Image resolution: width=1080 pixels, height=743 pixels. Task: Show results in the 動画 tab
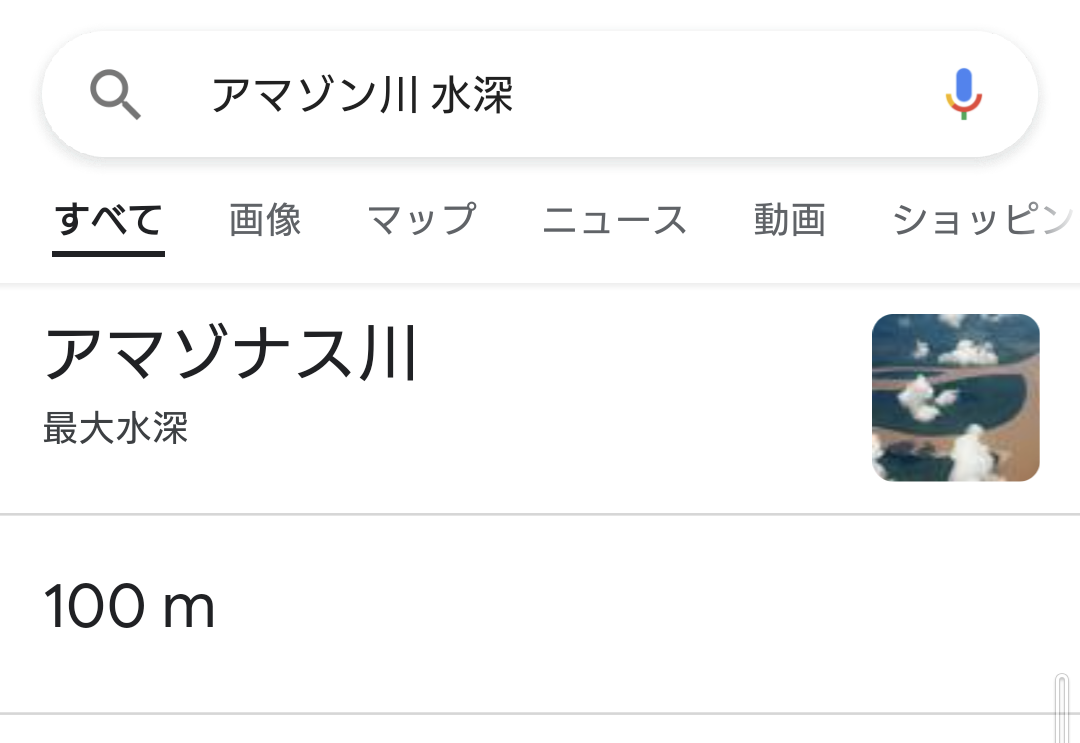[x=789, y=219]
